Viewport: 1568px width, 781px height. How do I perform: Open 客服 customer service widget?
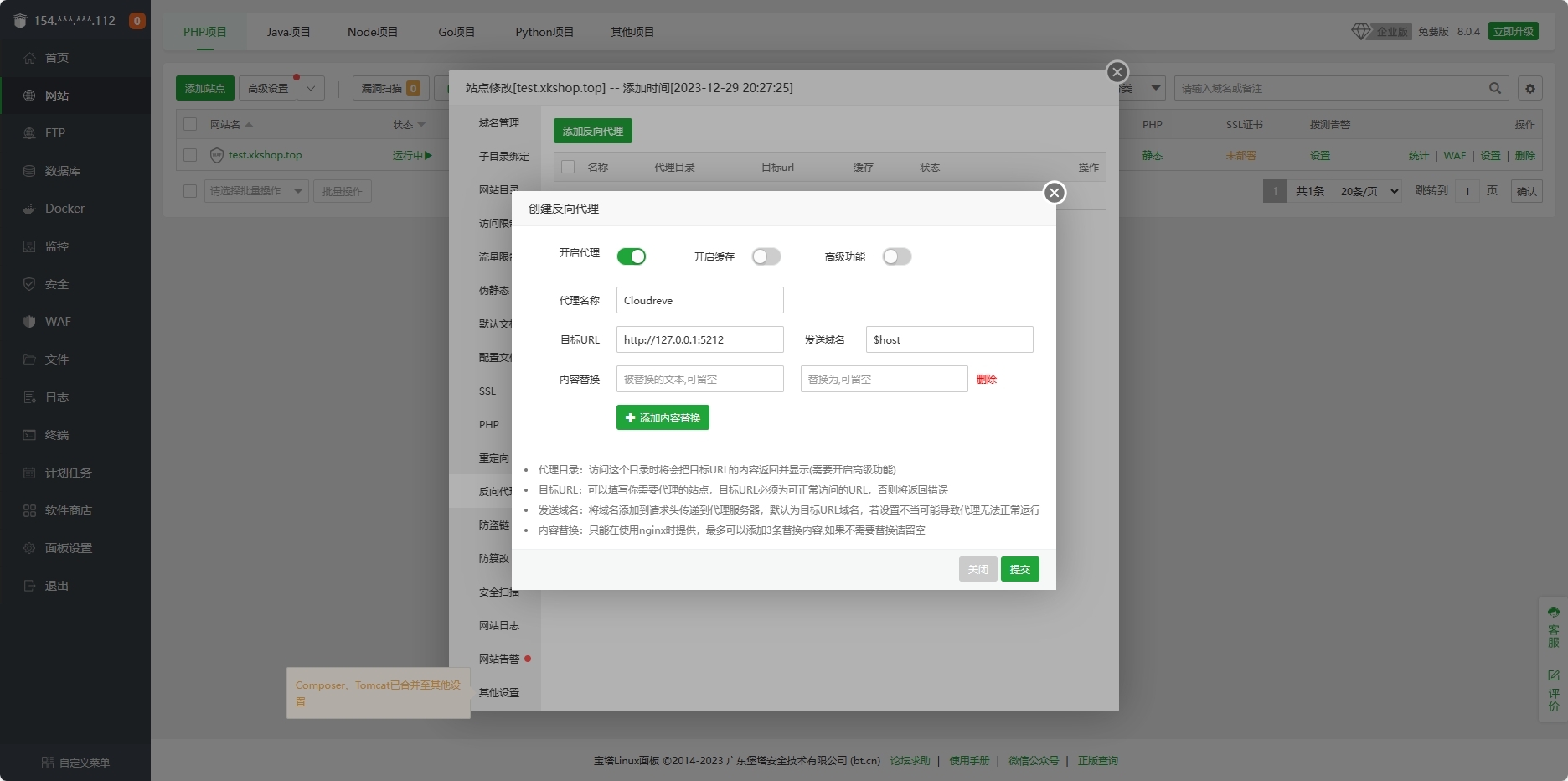1554,627
